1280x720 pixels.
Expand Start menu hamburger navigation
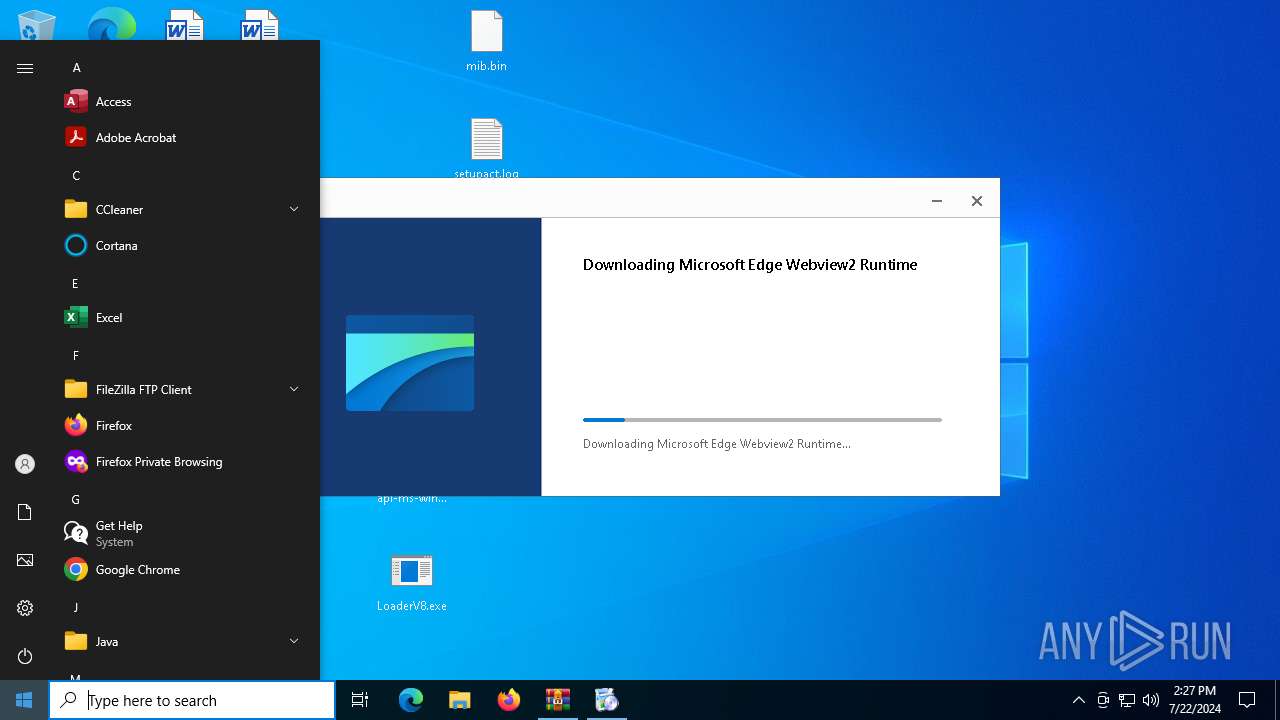click(x=25, y=68)
